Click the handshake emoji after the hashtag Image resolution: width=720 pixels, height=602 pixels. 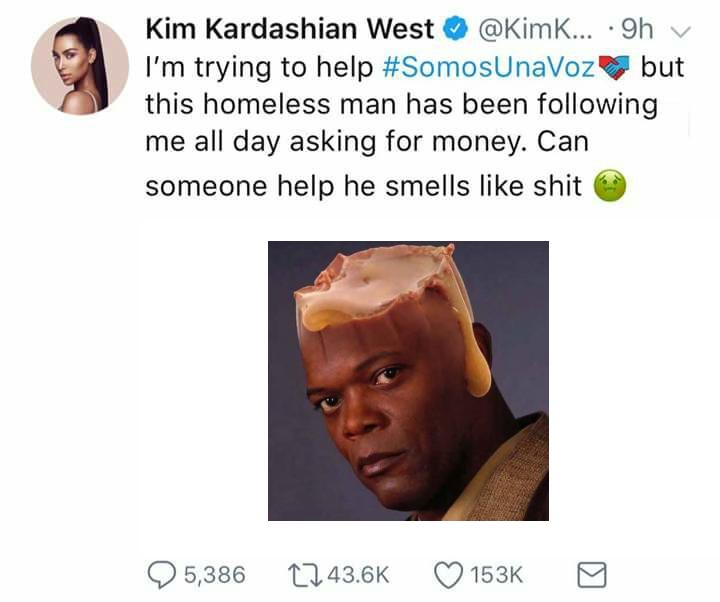coord(614,67)
